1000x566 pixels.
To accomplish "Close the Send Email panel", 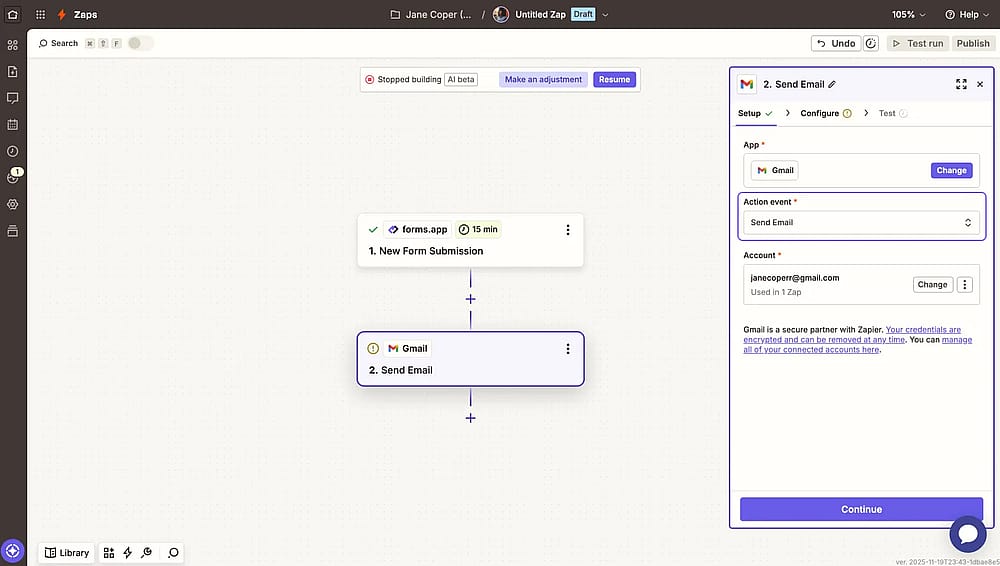I will pyautogui.click(x=980, y=84).
